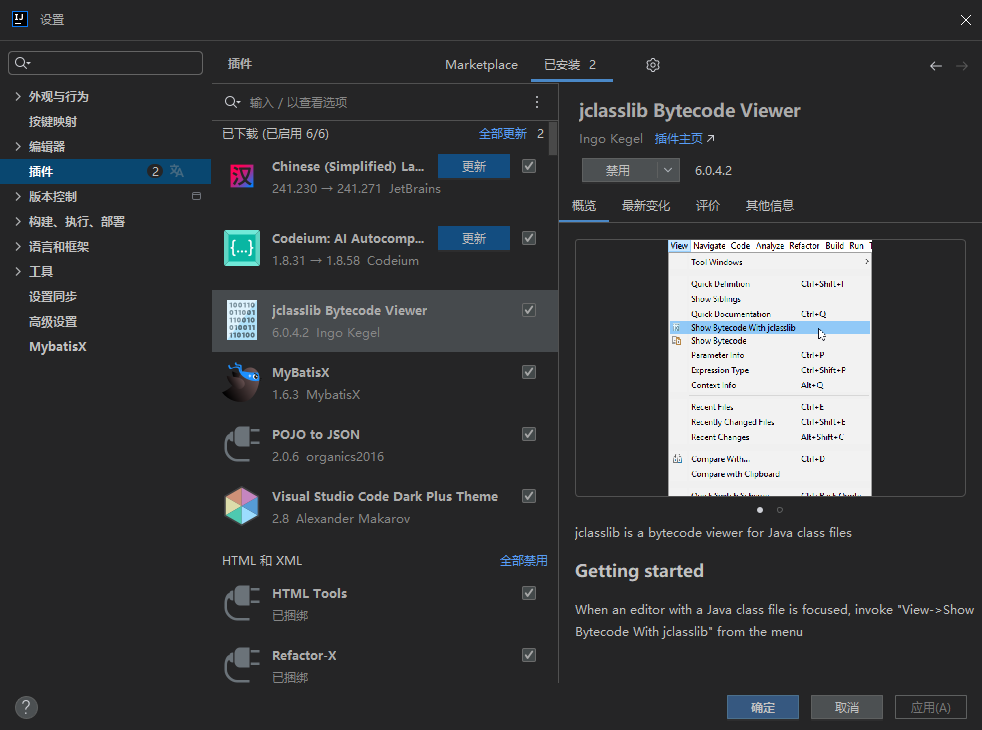
Task: Expand the 外观与行为 tree node
Action: 18,96
